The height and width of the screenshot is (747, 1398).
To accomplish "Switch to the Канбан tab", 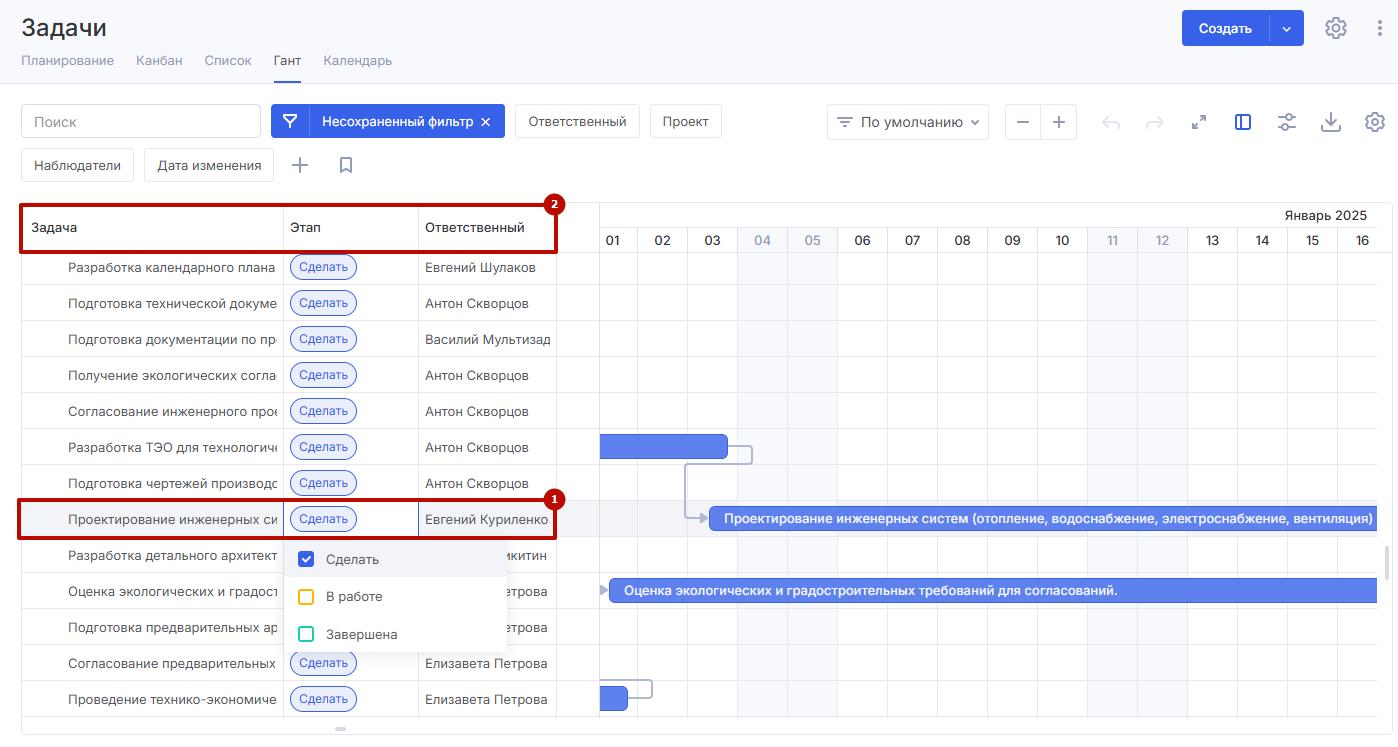I will pos(159,60).
